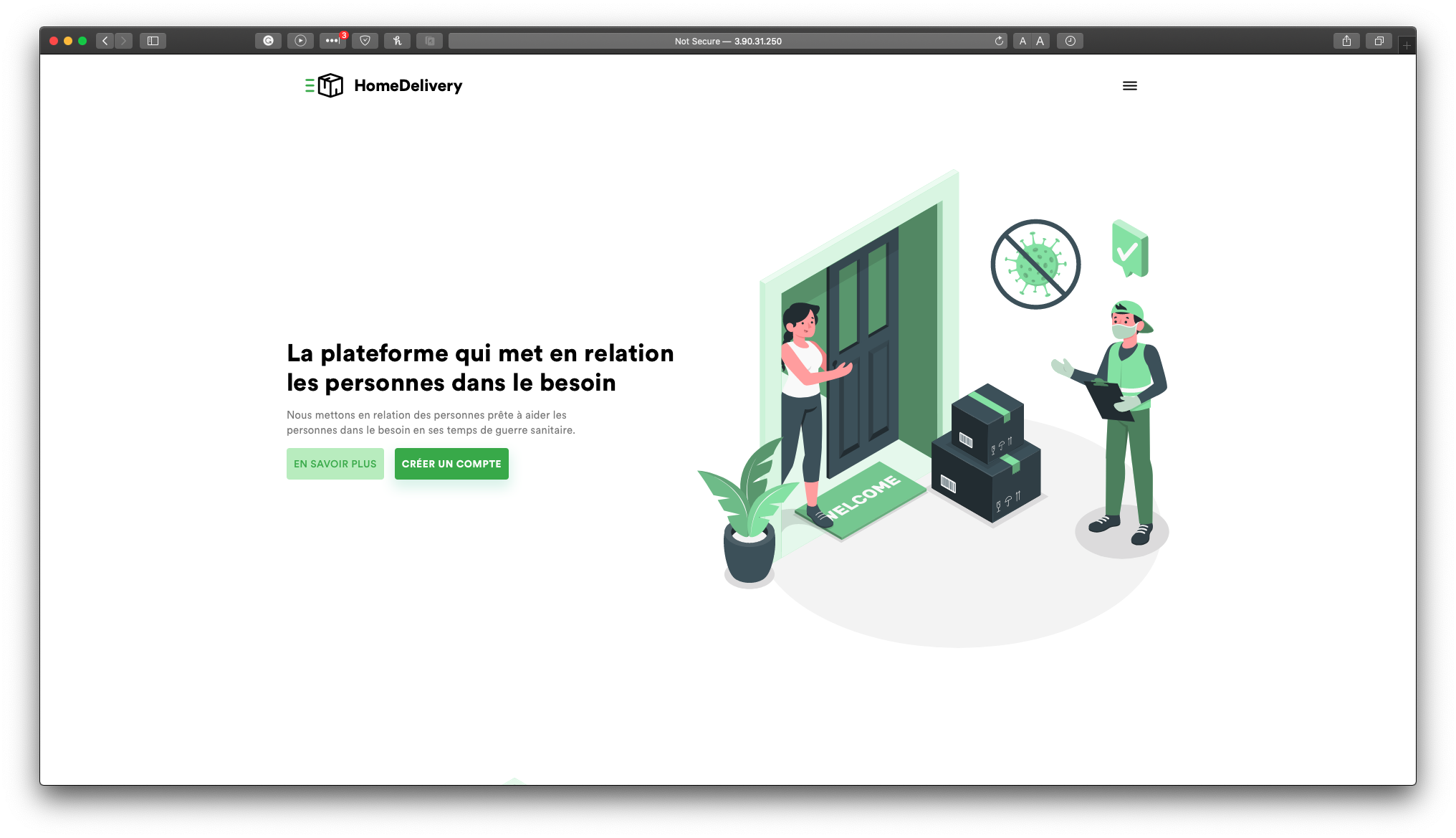Click the grayed-out extension icon beside Honey

pos(429,41)
